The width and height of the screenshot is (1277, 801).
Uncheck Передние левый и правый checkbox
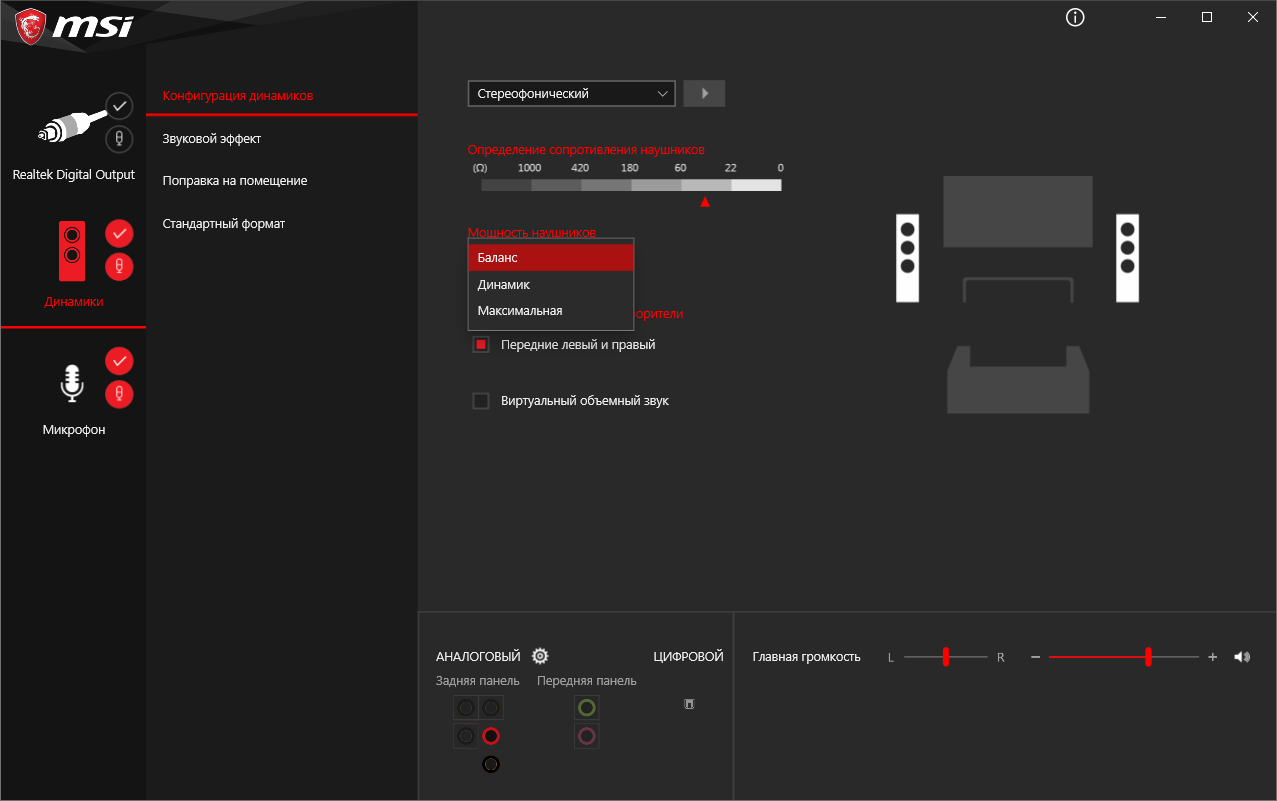click(481, 344)
